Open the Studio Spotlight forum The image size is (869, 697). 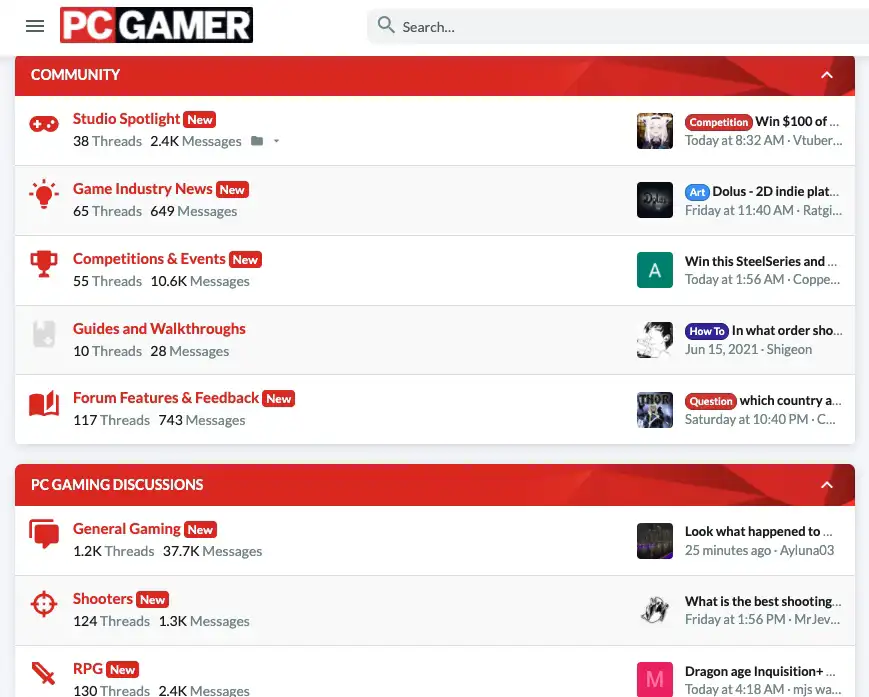point(126,119)
